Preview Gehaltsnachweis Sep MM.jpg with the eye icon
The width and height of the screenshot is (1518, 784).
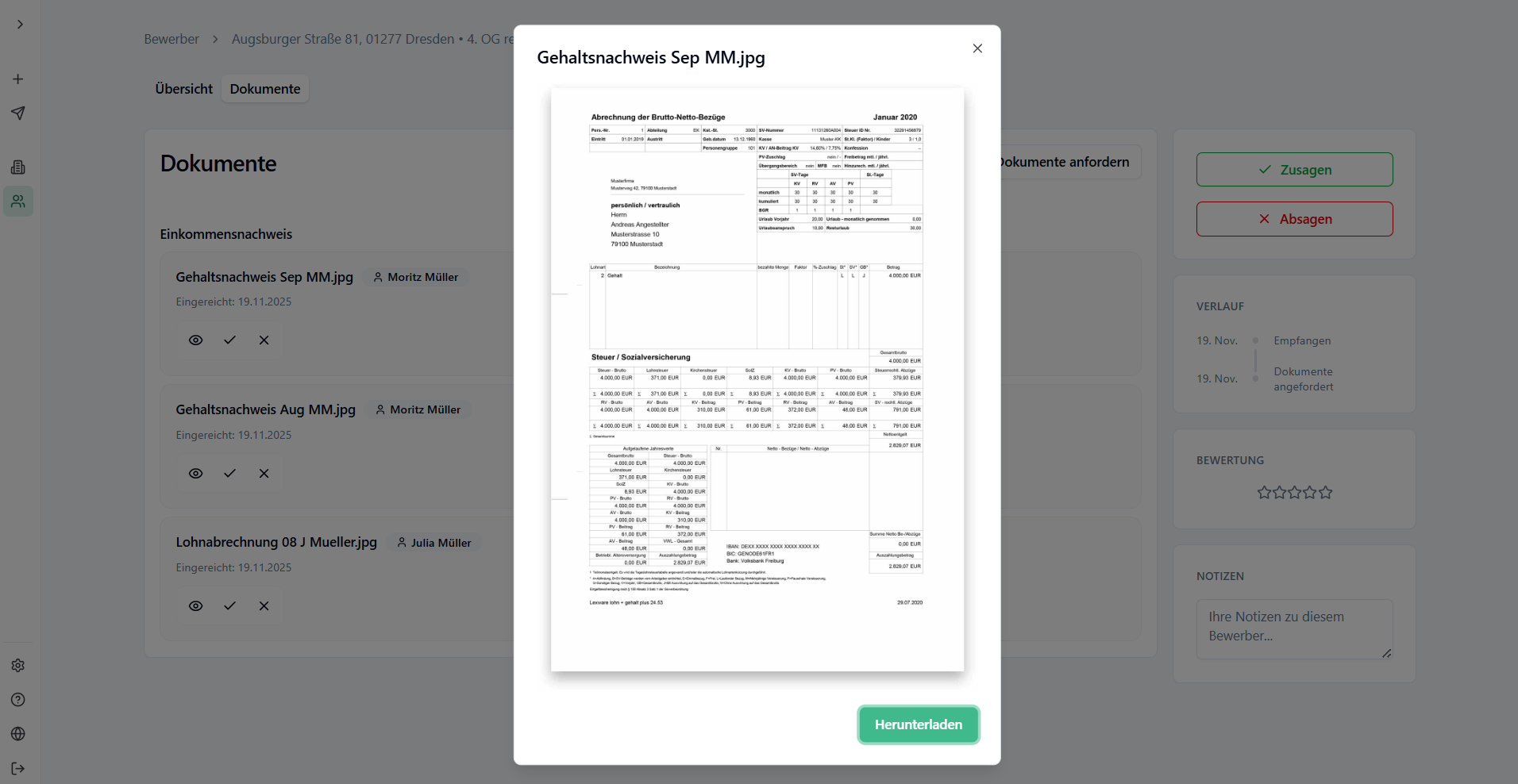tap(196, 340)
